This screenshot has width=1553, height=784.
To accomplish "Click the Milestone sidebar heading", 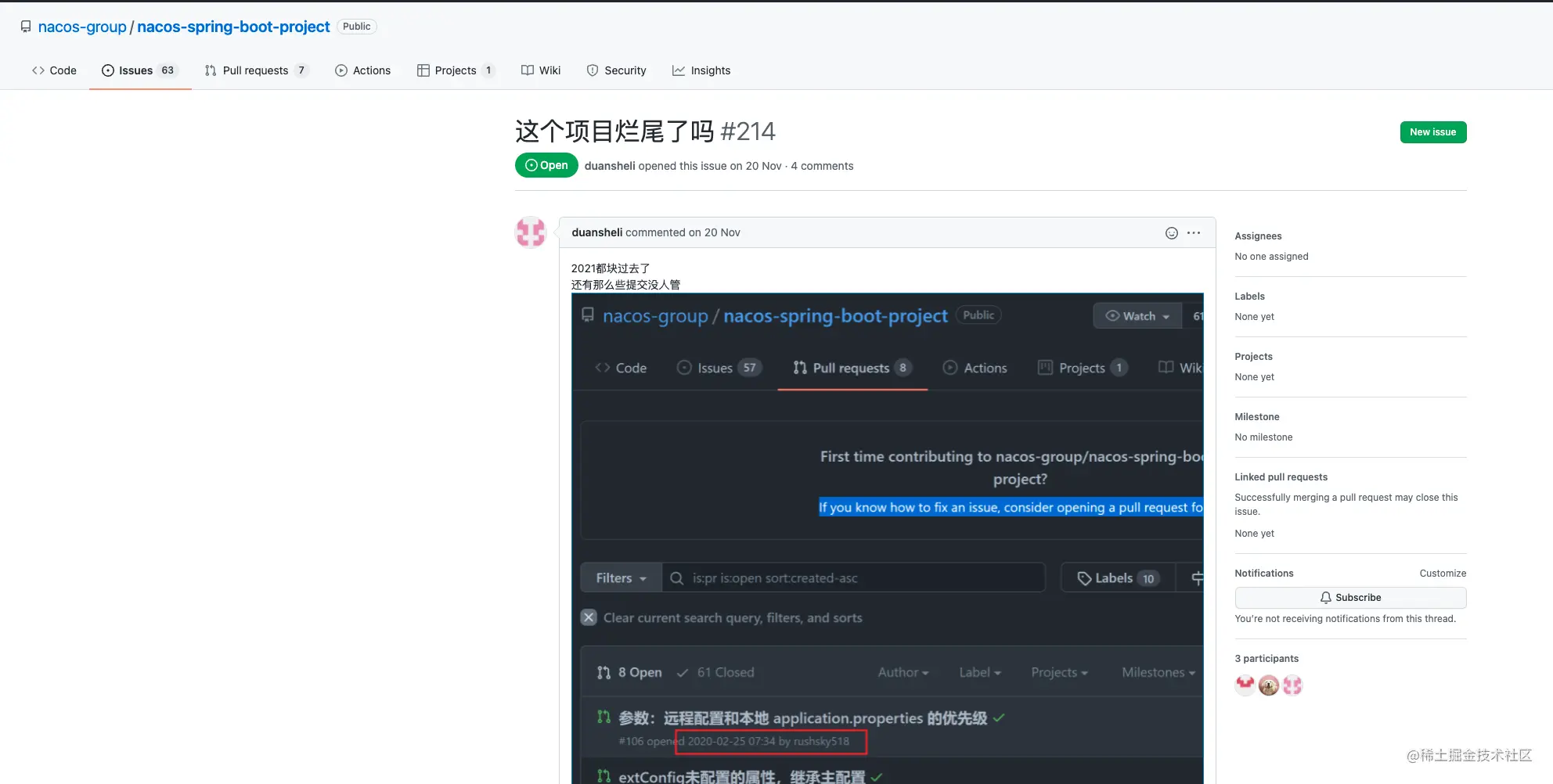I will pos(1256,417).
